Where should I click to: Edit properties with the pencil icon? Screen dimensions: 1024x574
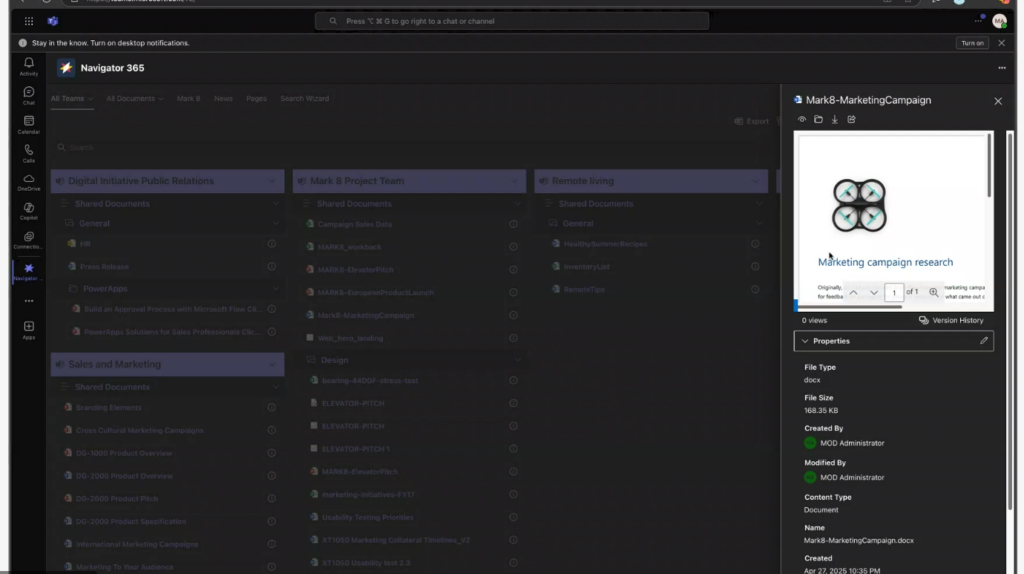click(984, 341)
